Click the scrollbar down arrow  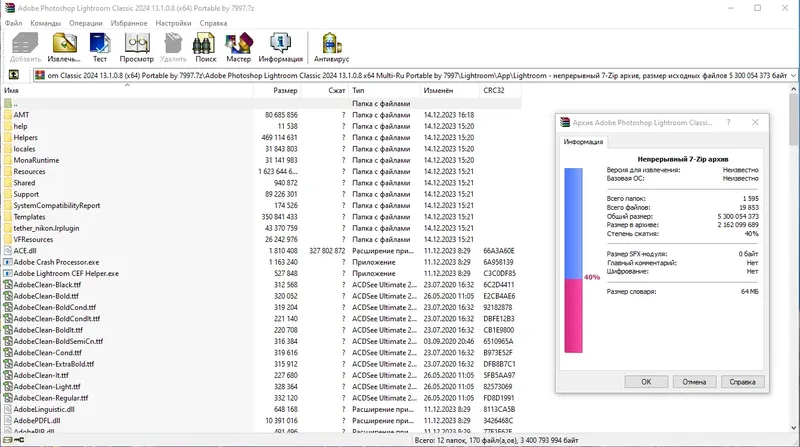(794, 428)
